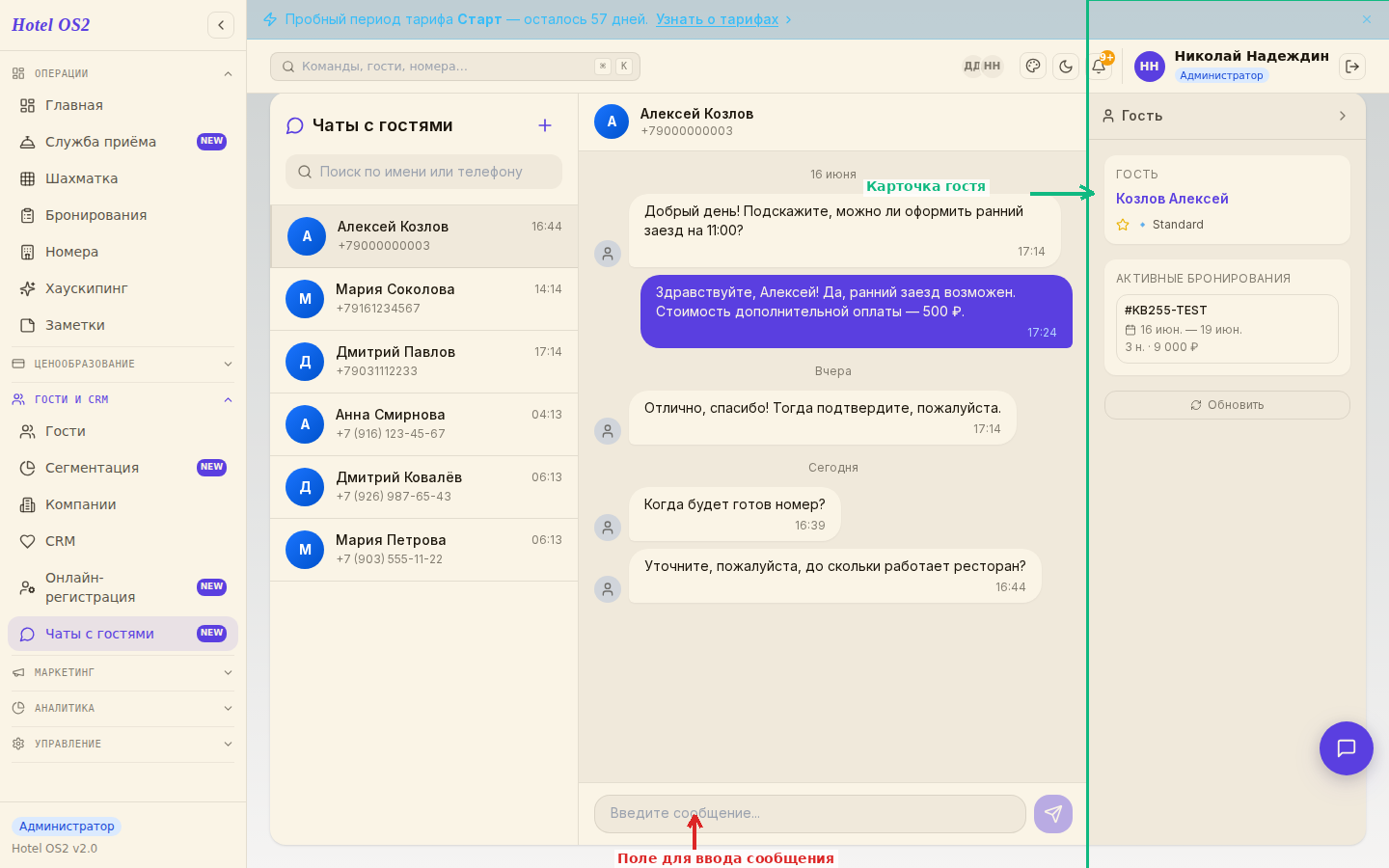The image size is (1389, 868).
Task: Expand the Управление section
Action: 123,744
